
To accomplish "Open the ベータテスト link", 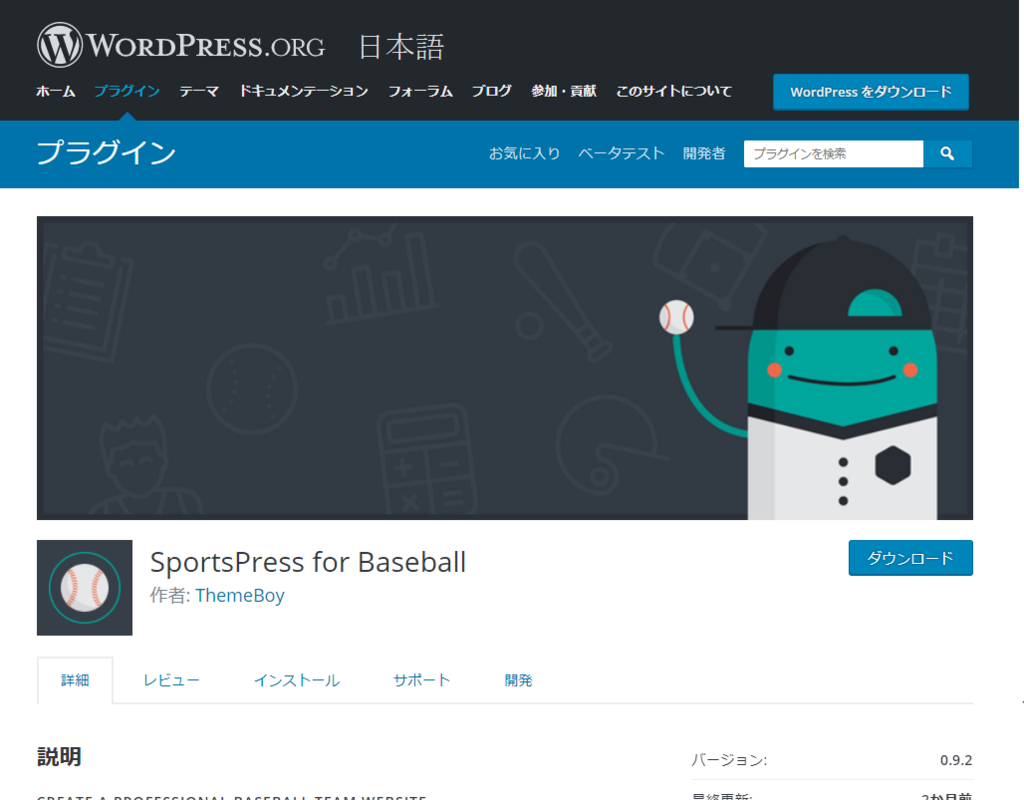I will point(621,153).
